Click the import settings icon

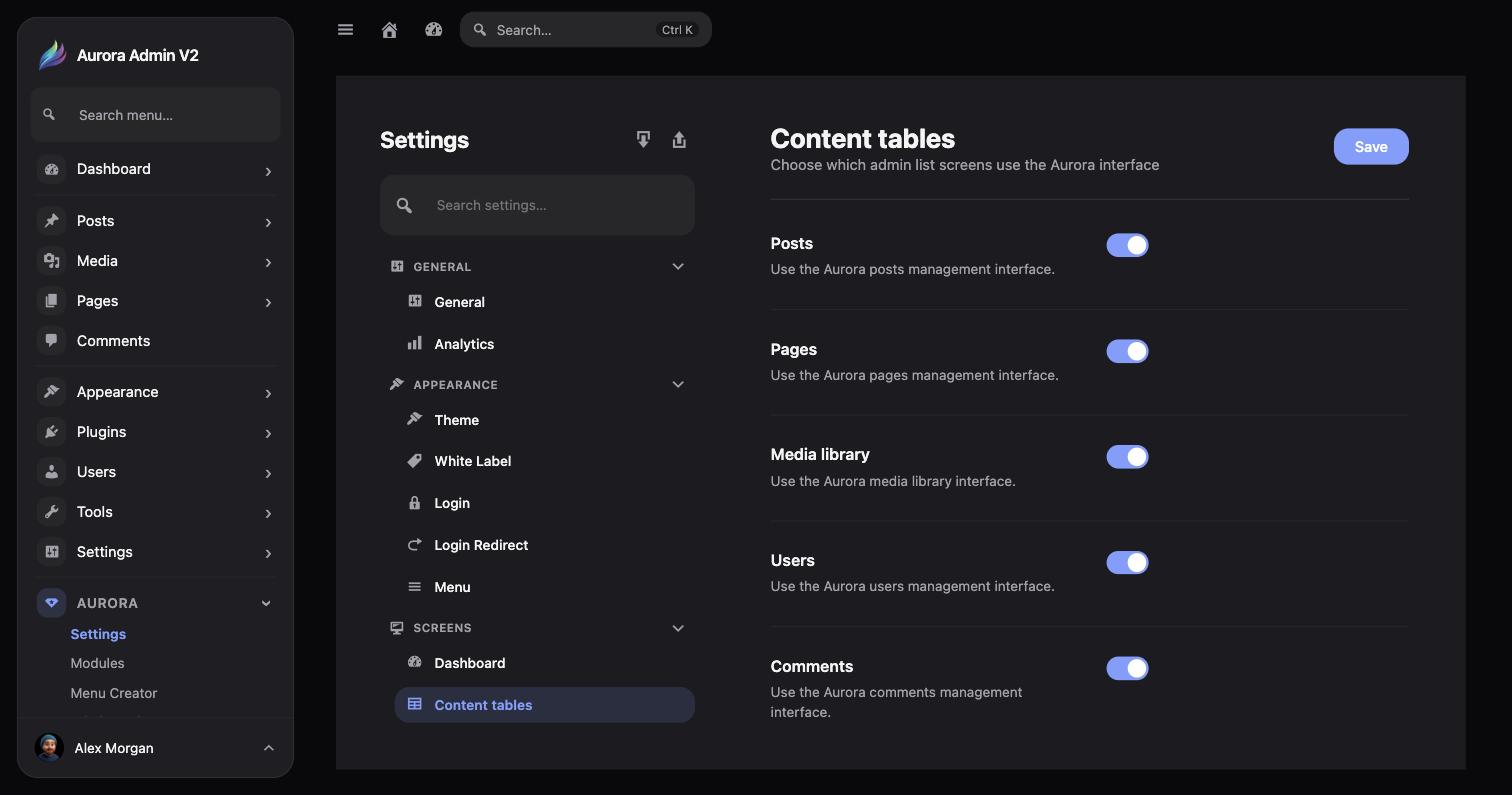pyautogui.click(x=643, y=140)
